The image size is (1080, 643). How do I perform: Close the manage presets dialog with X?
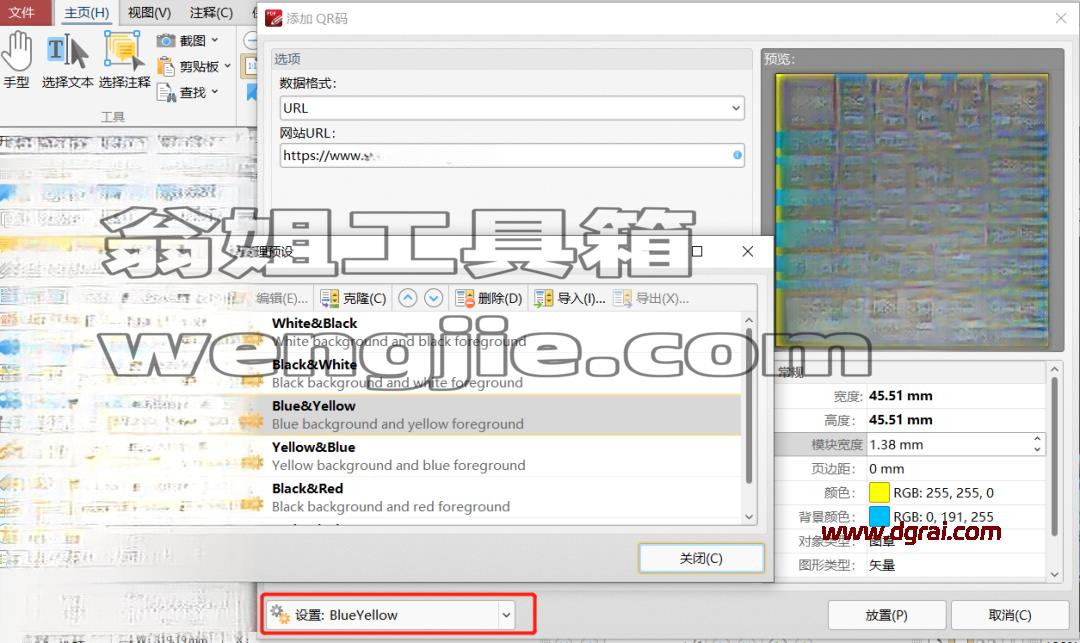coord(747,251)
